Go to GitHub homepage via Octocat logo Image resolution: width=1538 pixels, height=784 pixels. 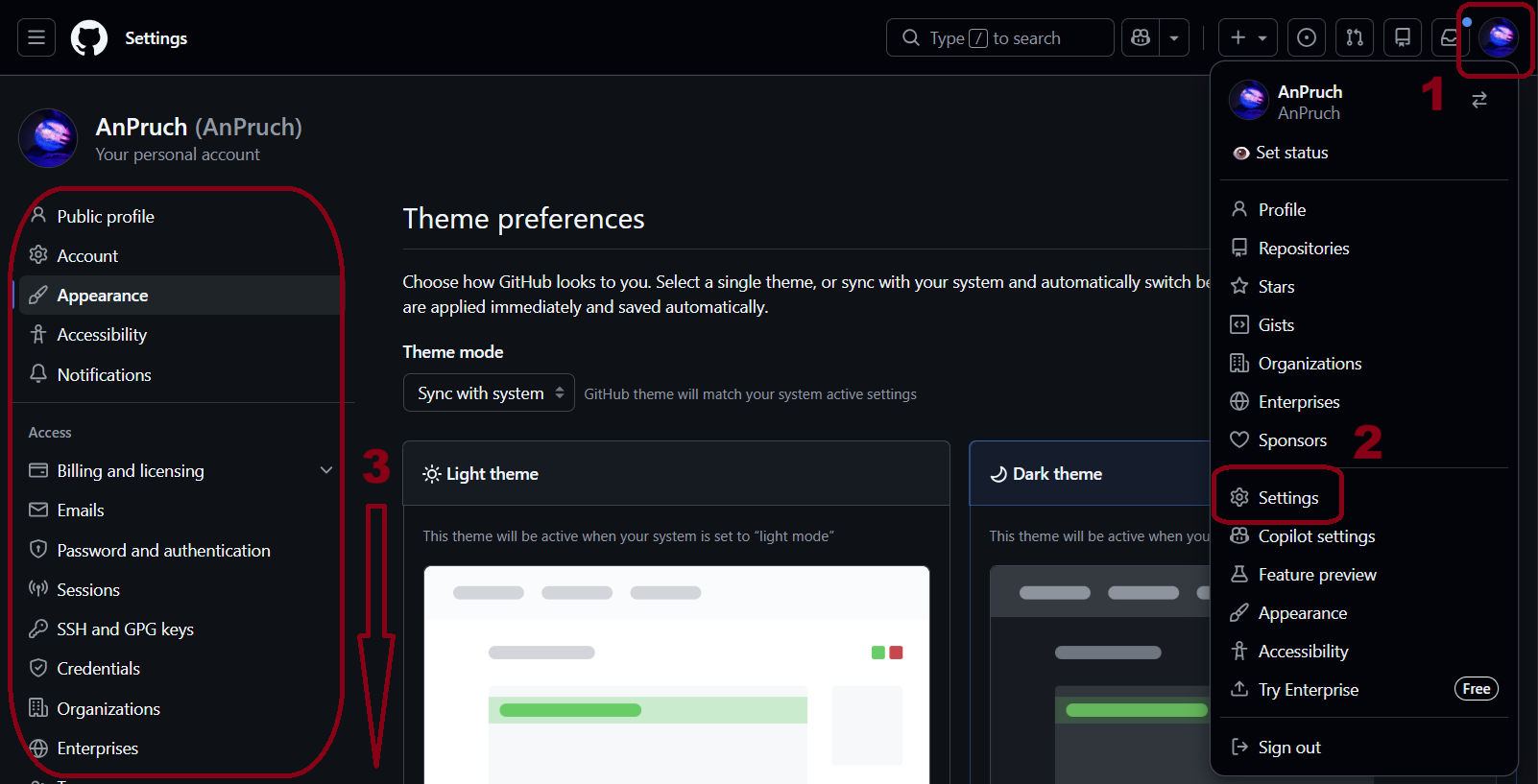[x=89, y=38]
